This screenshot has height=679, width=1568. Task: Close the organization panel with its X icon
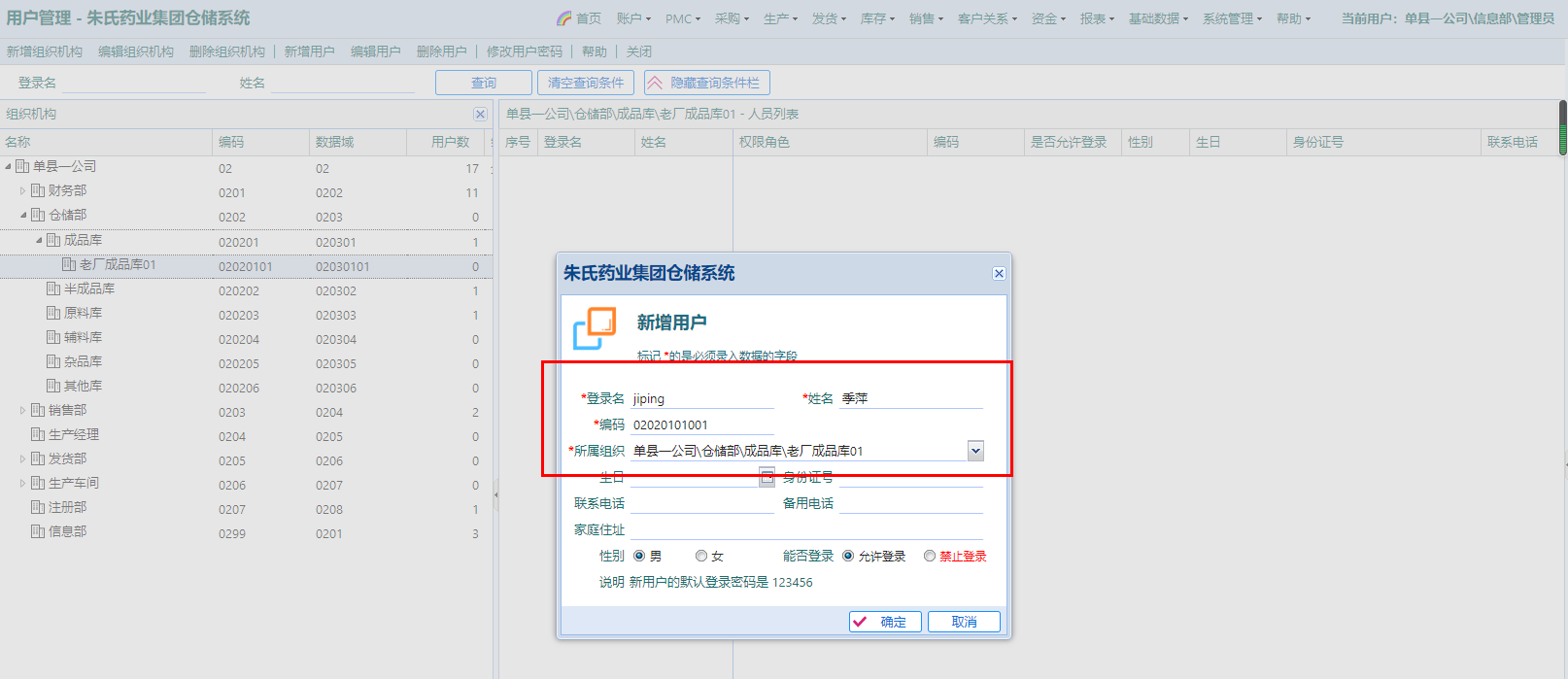click(480, 115)
